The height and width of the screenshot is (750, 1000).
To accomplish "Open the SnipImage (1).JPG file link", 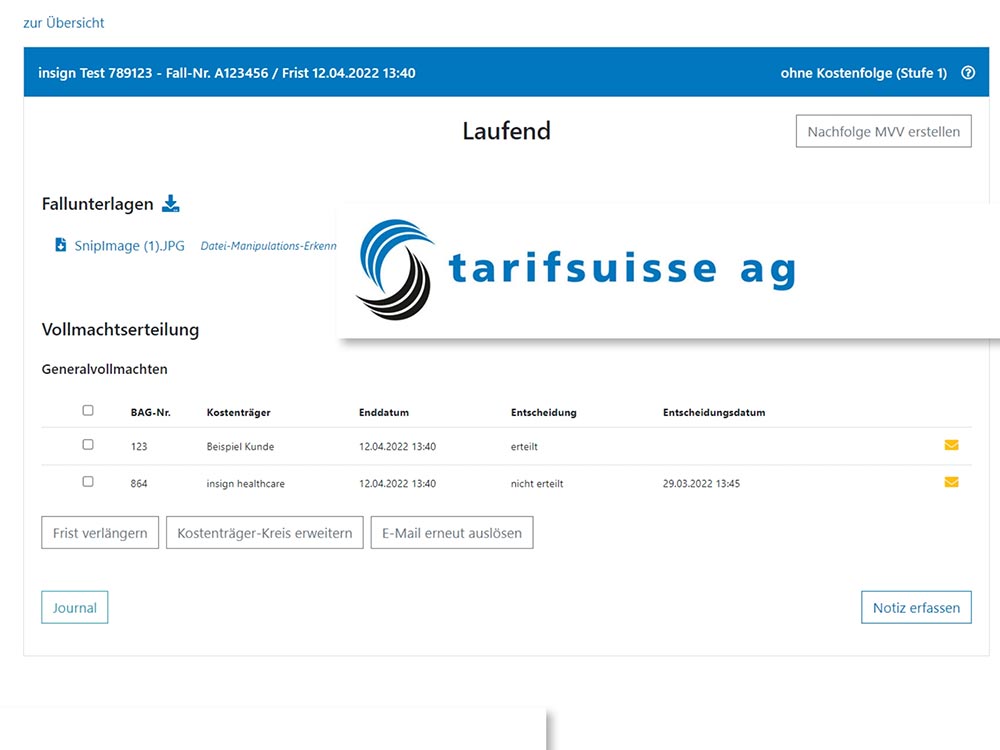I will pyautogui.click(x=129, y=246).
